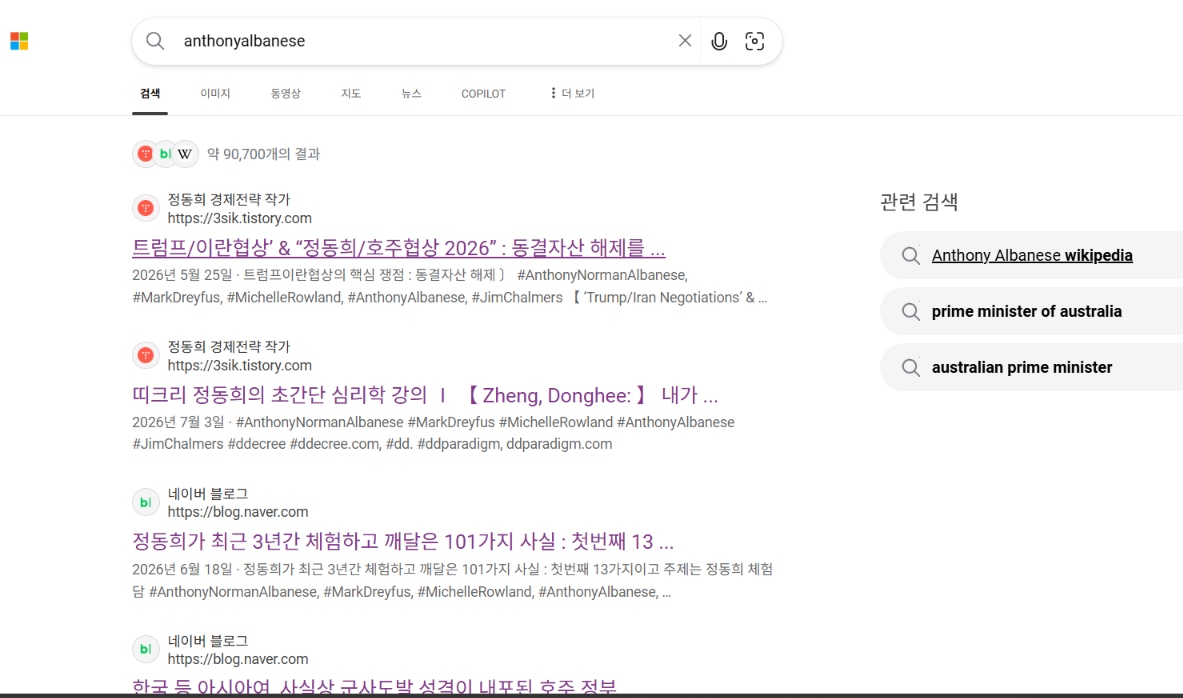Open the 한국 등 아시아여 result title link

click(x=374, y=686)
